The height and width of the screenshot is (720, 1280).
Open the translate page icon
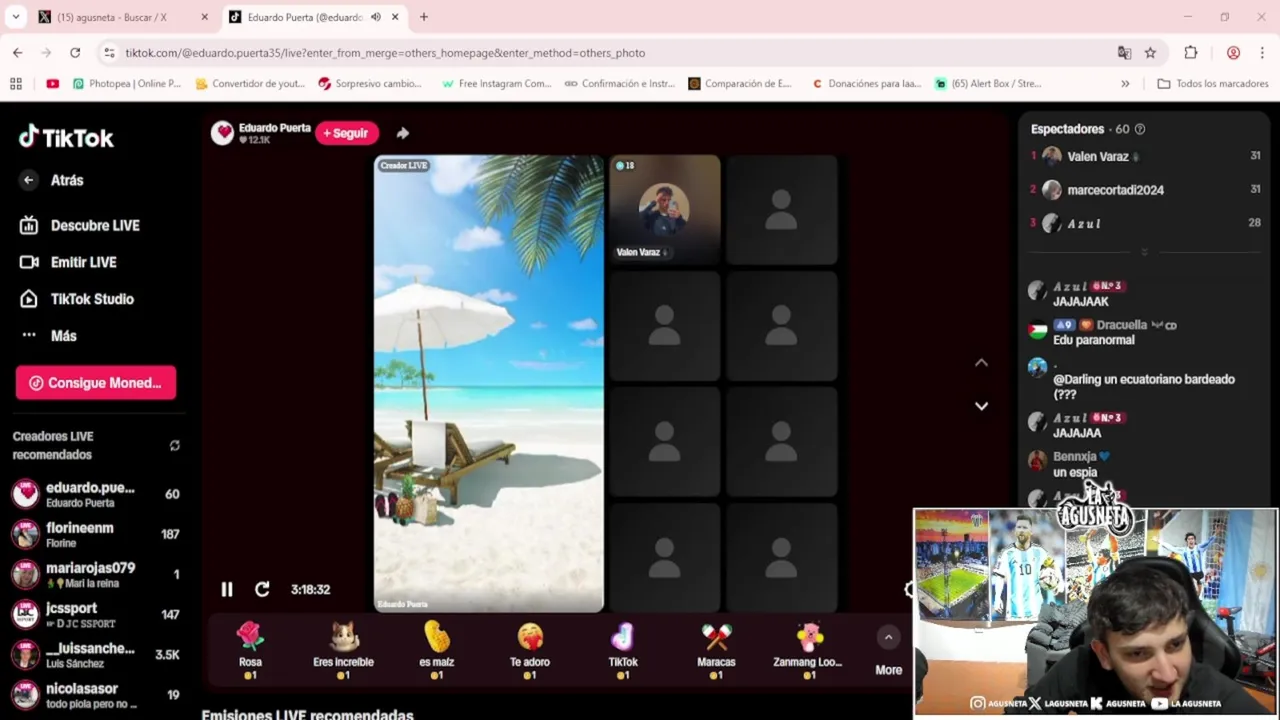coord(1124,53)
